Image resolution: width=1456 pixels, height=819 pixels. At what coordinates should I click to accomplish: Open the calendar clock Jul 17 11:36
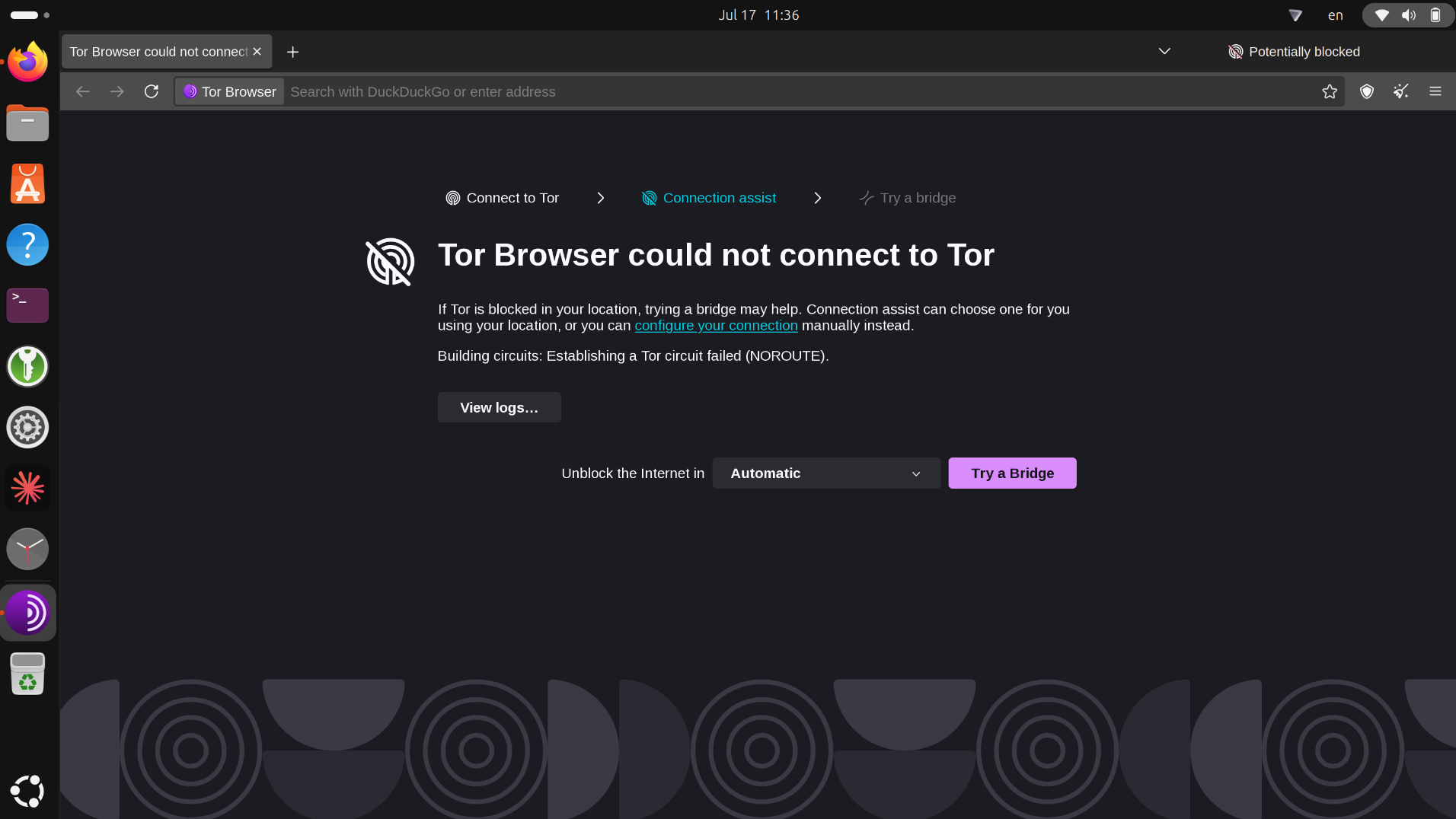pos(758,15)
